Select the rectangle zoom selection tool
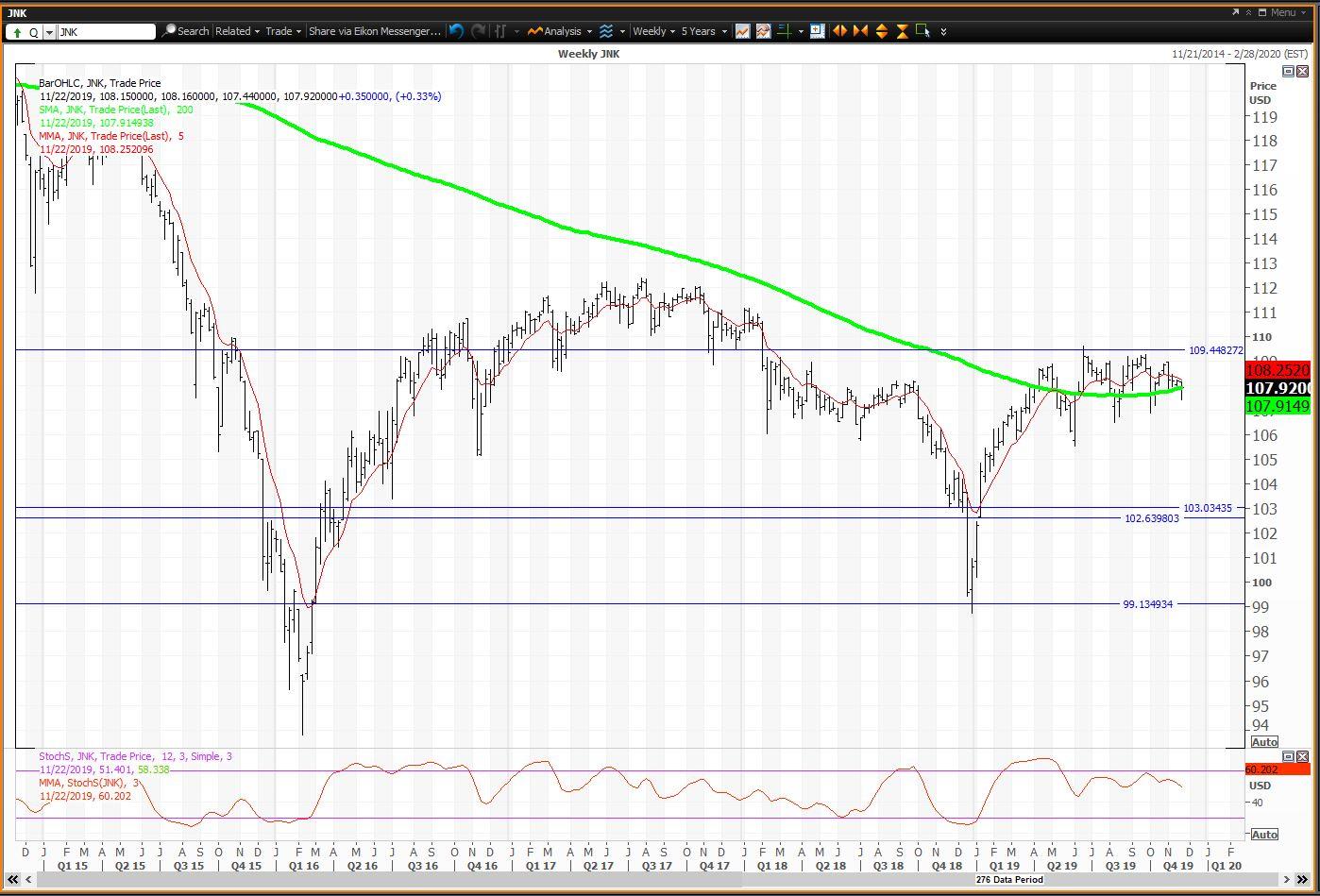 point(922,31)
